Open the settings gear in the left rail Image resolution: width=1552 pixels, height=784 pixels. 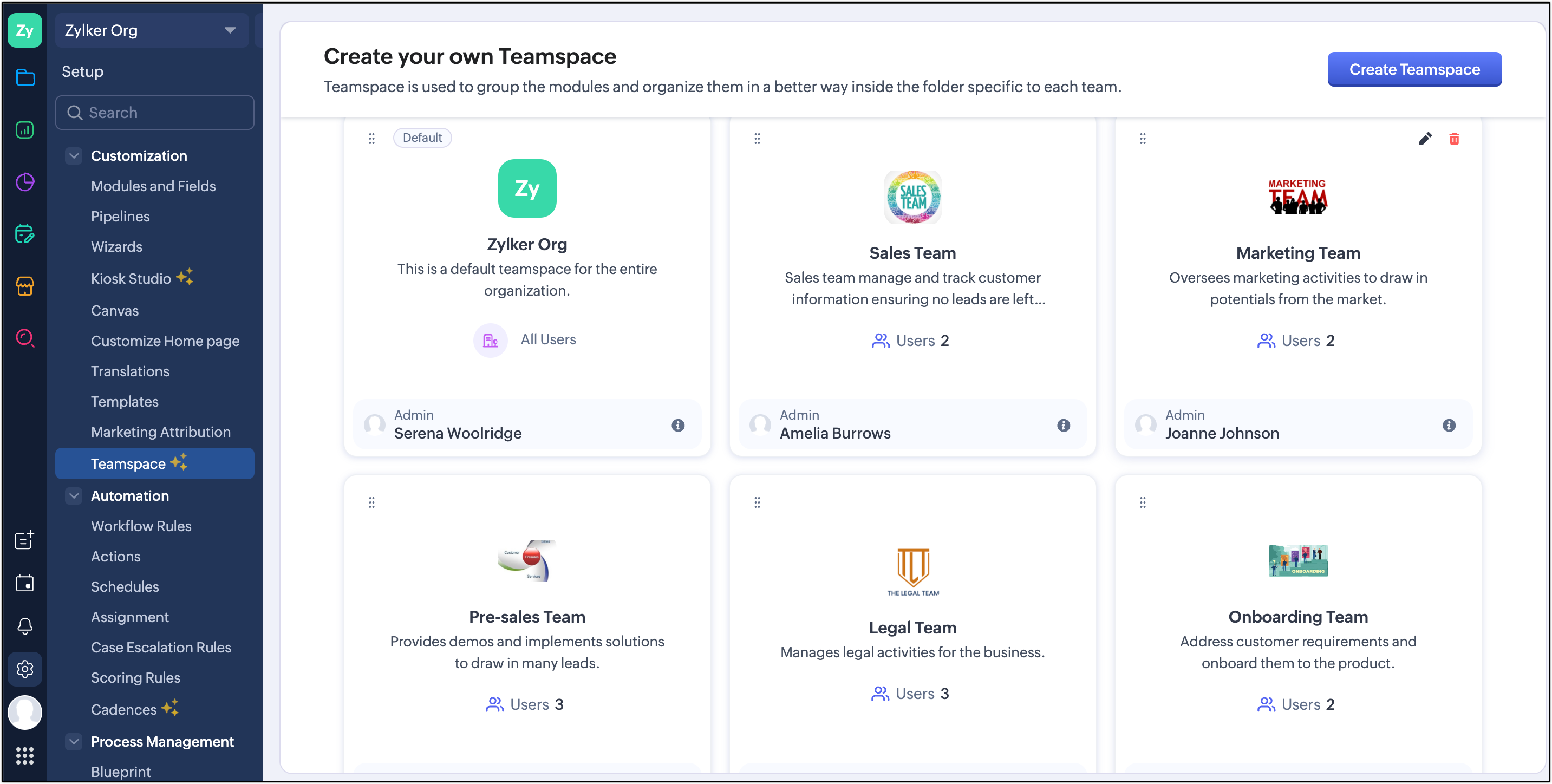coord(25,669)
